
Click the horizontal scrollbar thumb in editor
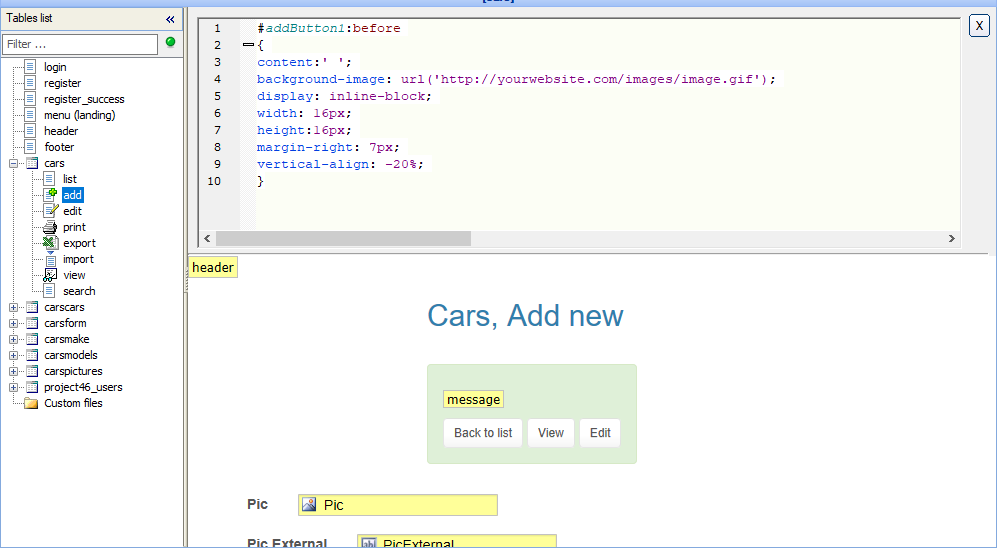pos(343,238)
